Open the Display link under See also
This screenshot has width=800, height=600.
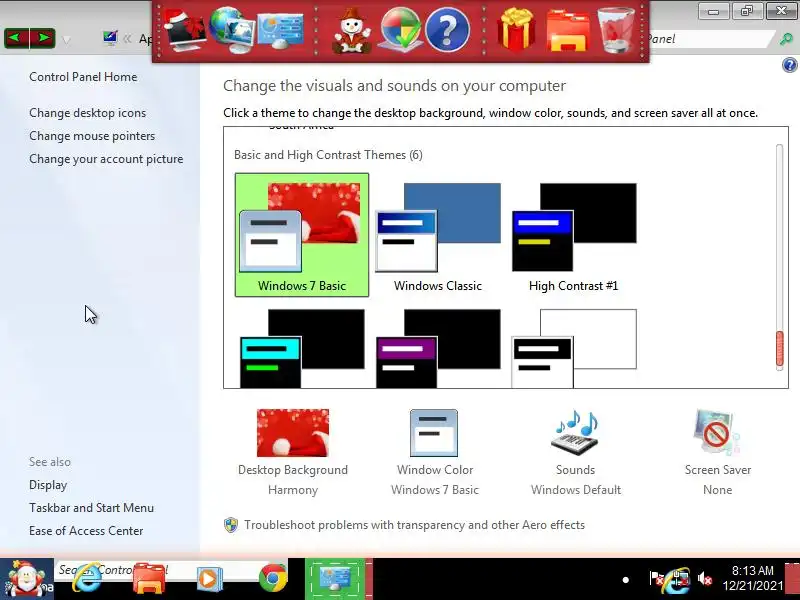(x=48, y=485)
